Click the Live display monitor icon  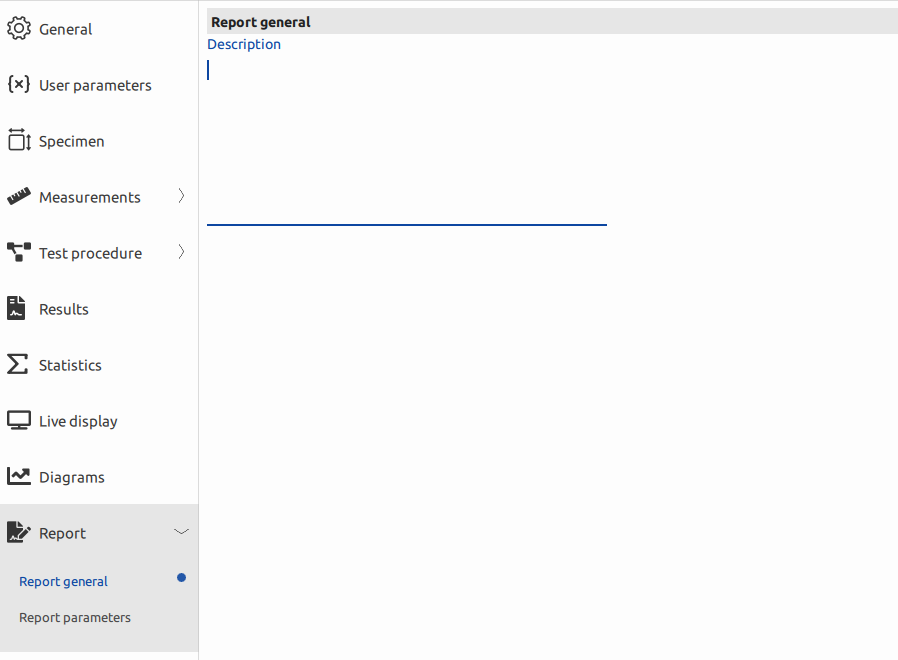(19, 421)
